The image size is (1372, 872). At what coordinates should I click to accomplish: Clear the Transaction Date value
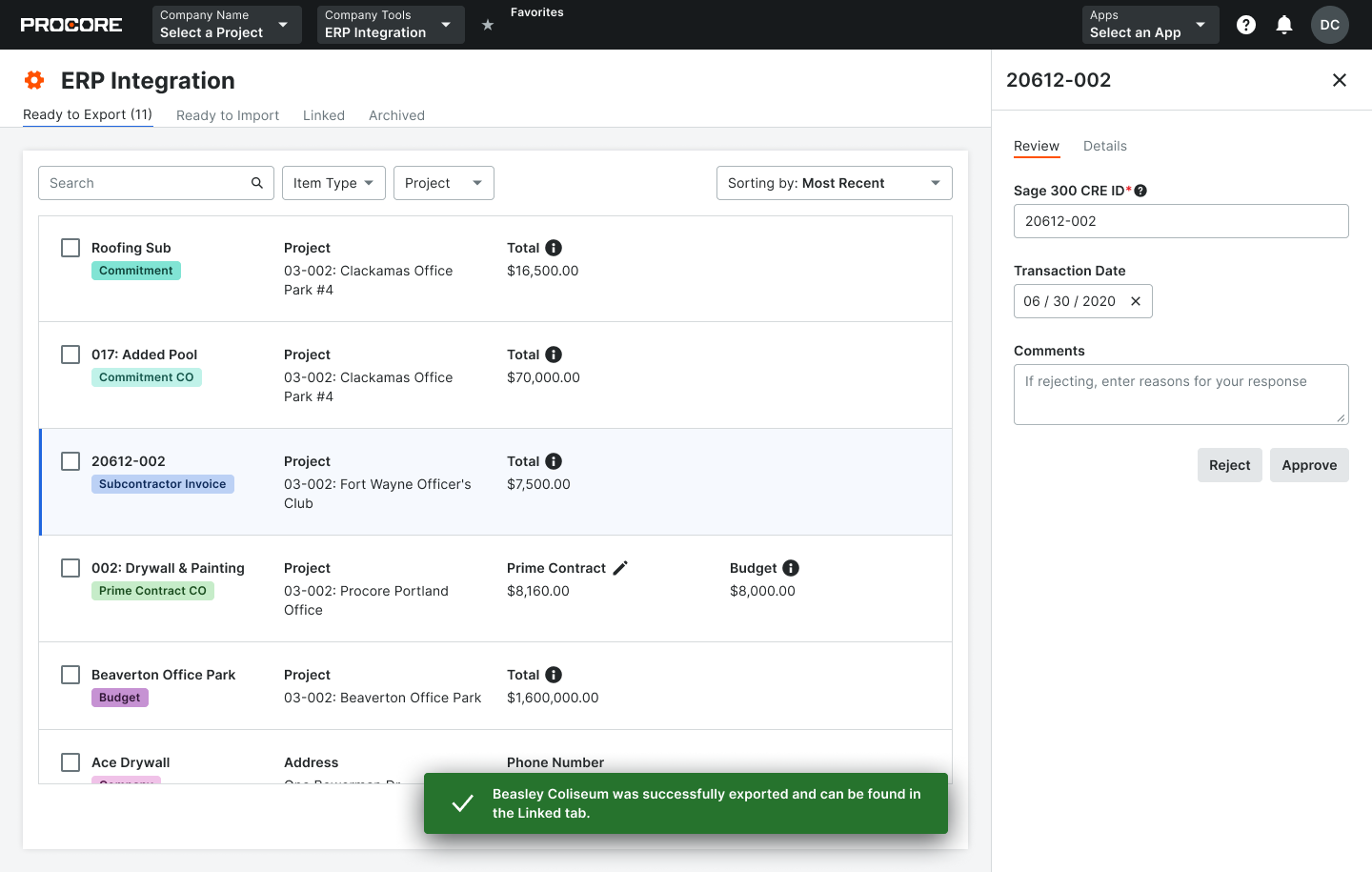pos(1136,301)
